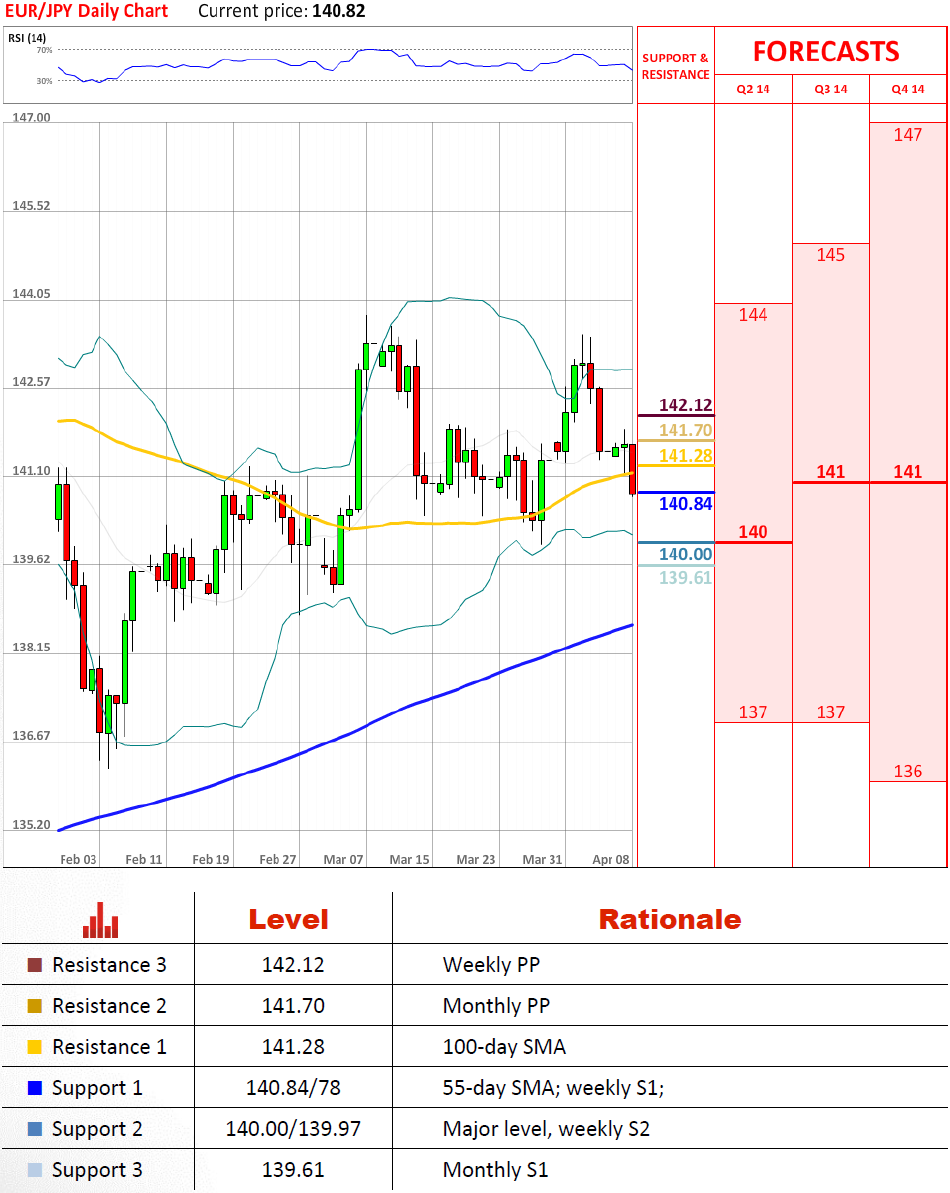950x1193 pixels.
Task: Click the Support 2 row label
Action: pyautogui.click(x=97, y=1129)
